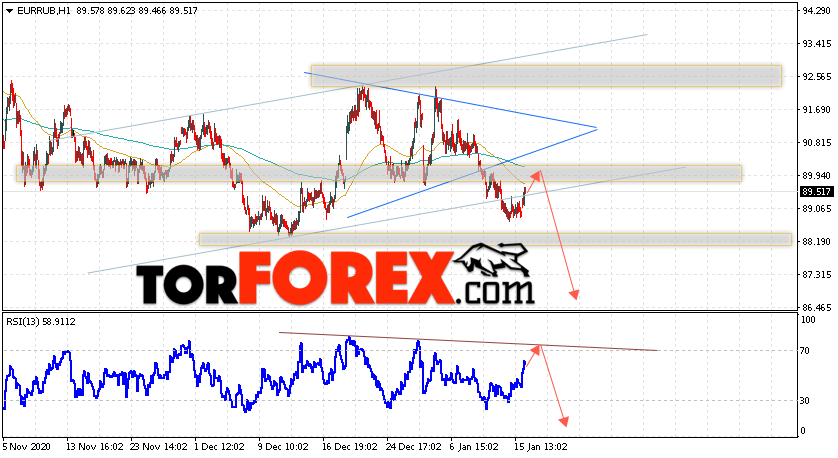
Task: Select the 5 Nov 2020 time label
Action: point(27,446)
